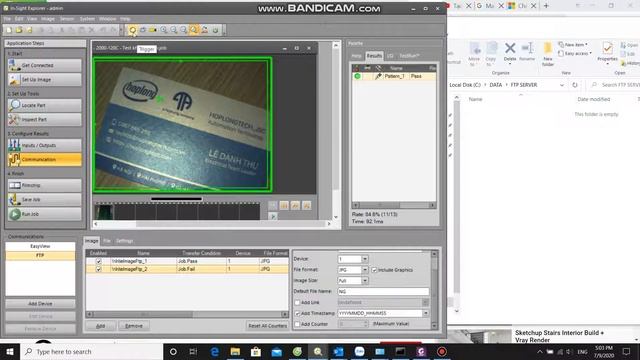Click the Windows taskbar search box

coord(91,351)
